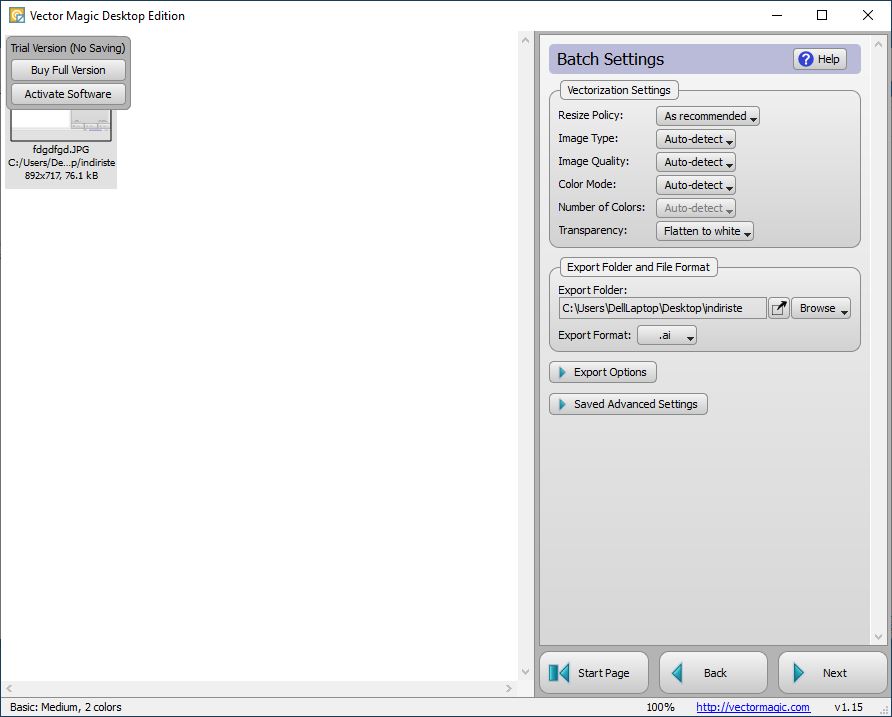Click the Back button
Viewport: 892px width, 717px height.
tap(713, 673)
